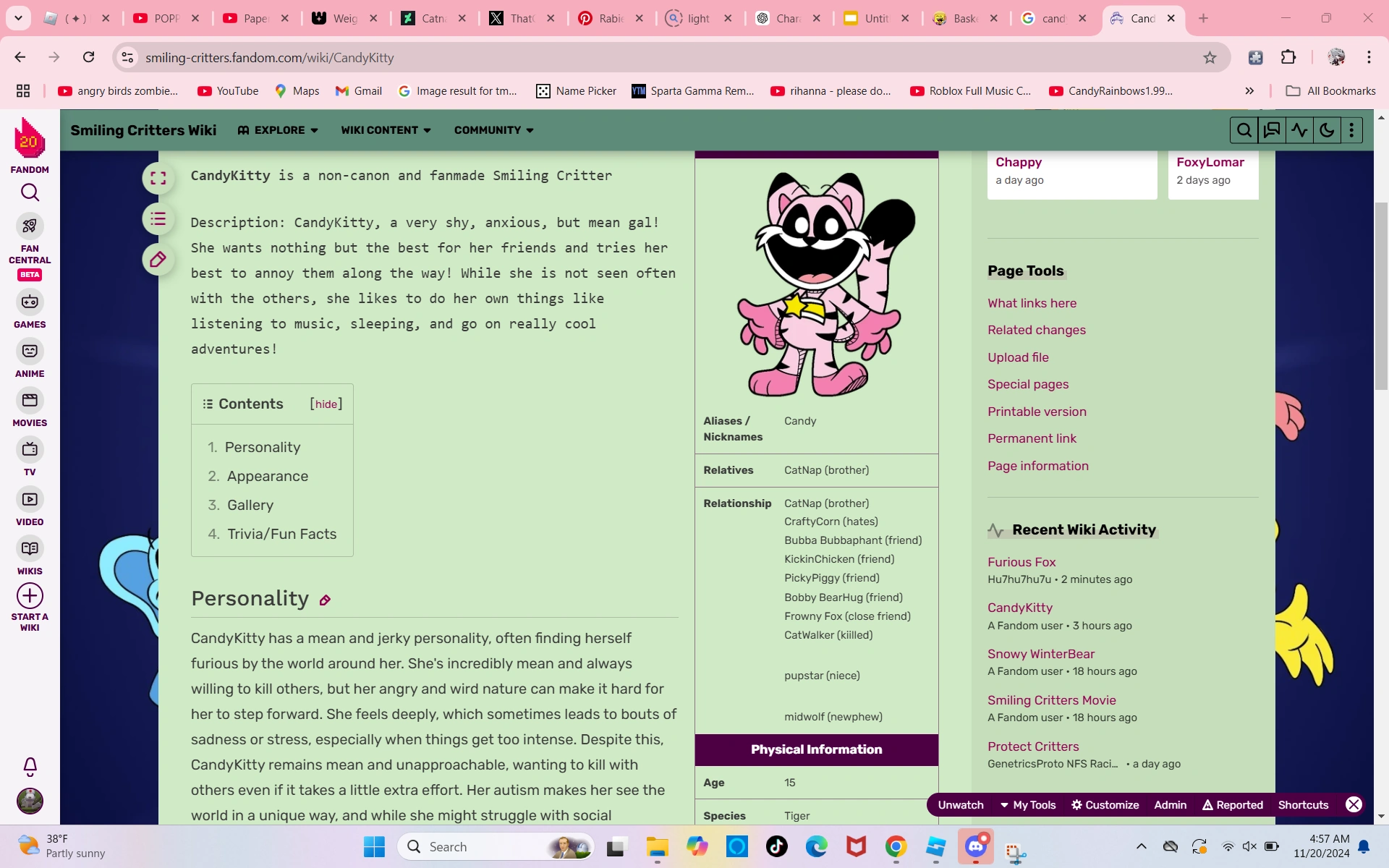Open the wiki search icon in header
This screenshot has height=868, width=1389.
1244,130
